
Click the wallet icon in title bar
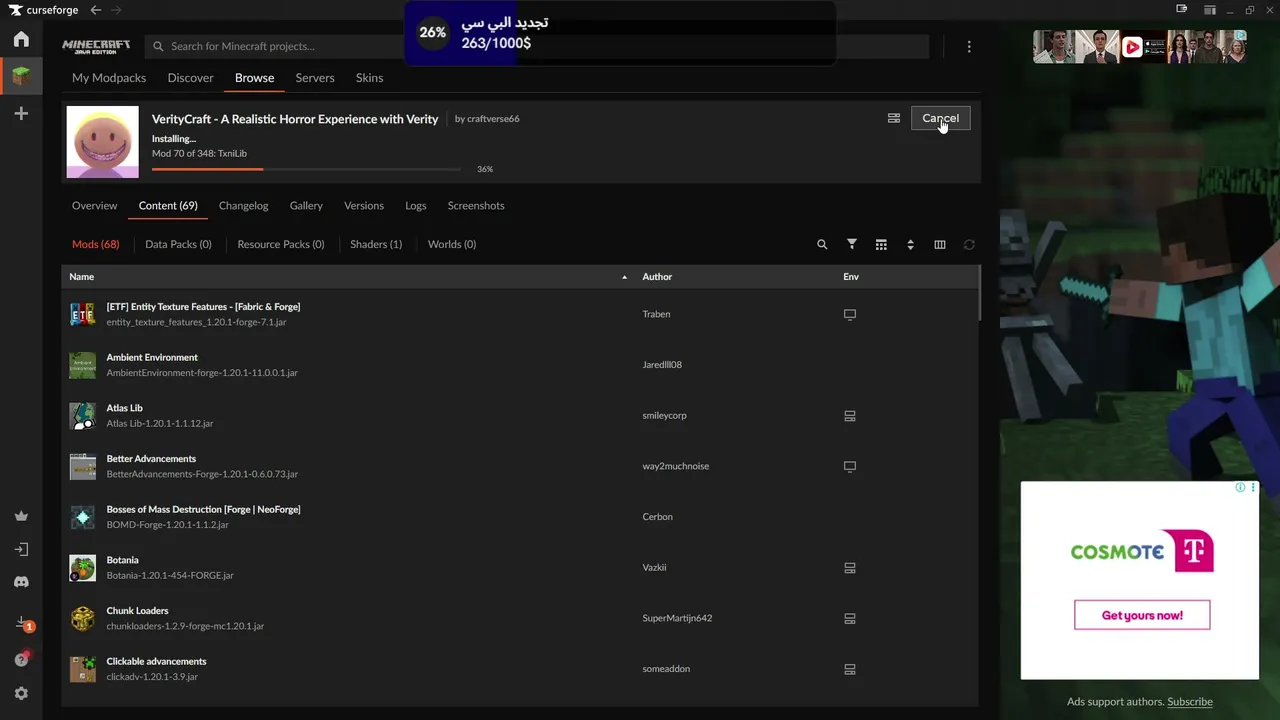tap(1182, 10)
